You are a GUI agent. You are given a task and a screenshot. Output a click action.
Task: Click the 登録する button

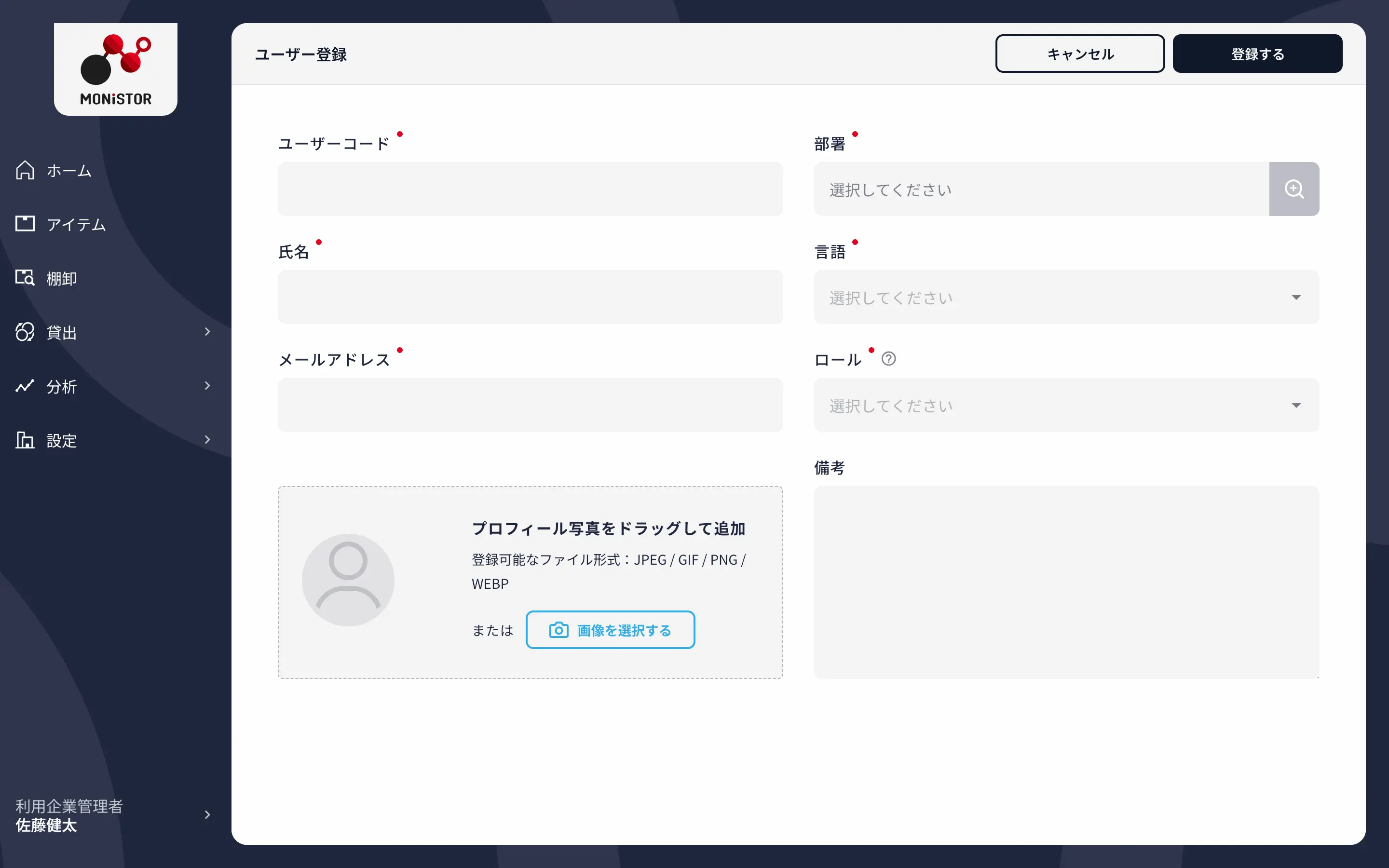click(1257, 54)
